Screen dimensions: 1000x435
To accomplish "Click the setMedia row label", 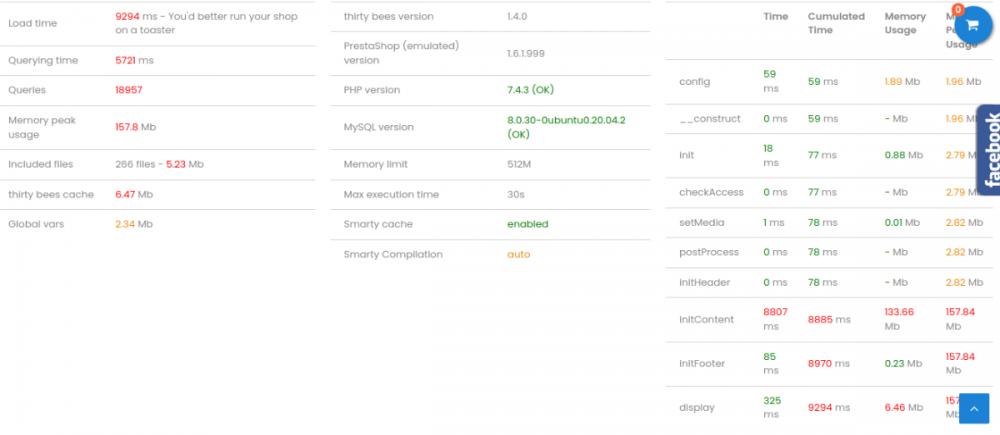I will tap(701, 223).
